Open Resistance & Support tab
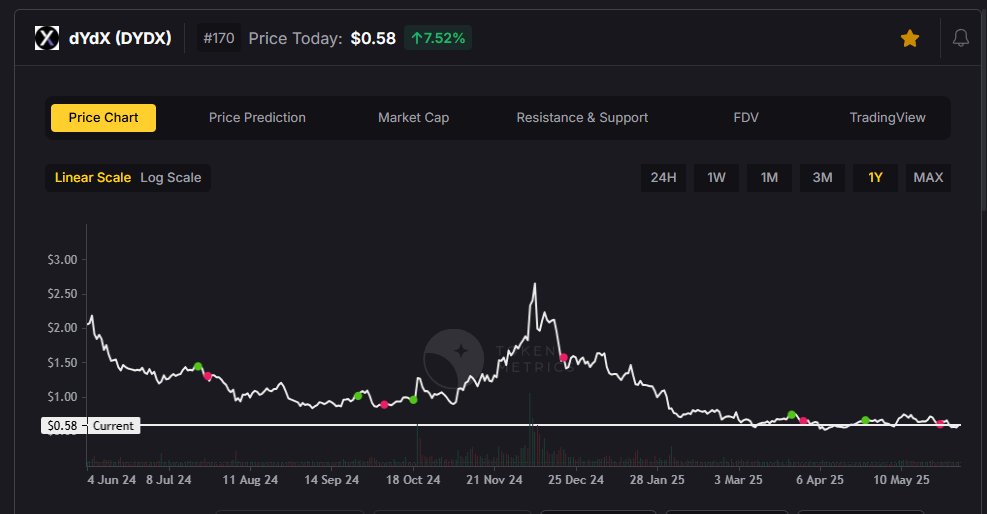987x514 pixels. [582, 118]
